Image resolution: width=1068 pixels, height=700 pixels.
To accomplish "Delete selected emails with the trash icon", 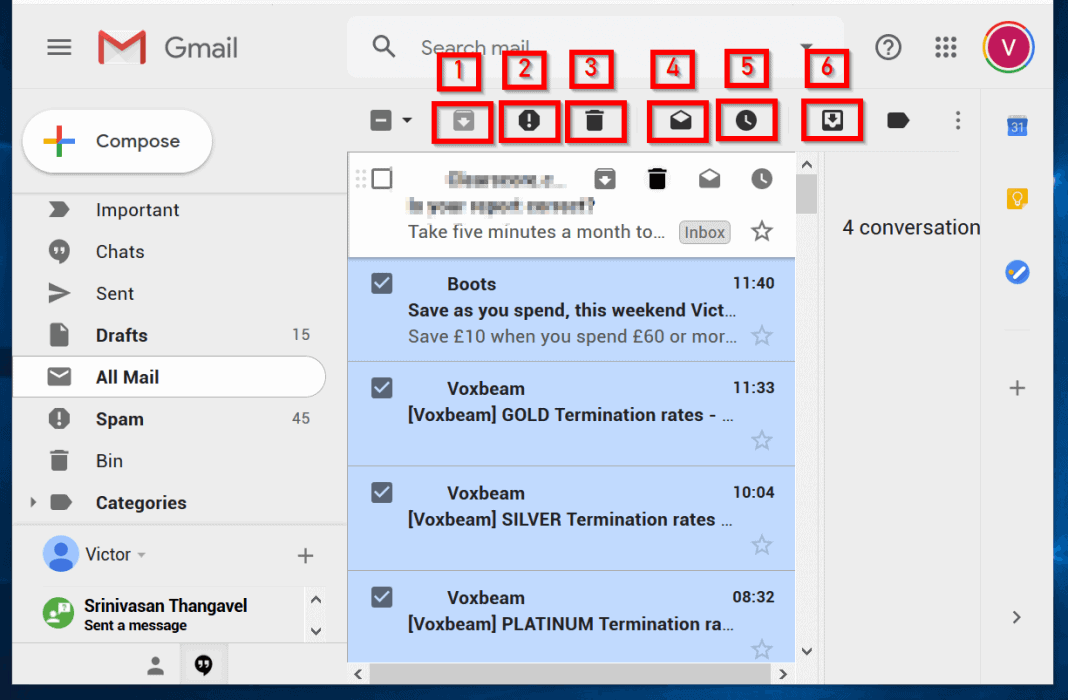I will [x=596, y=120].
